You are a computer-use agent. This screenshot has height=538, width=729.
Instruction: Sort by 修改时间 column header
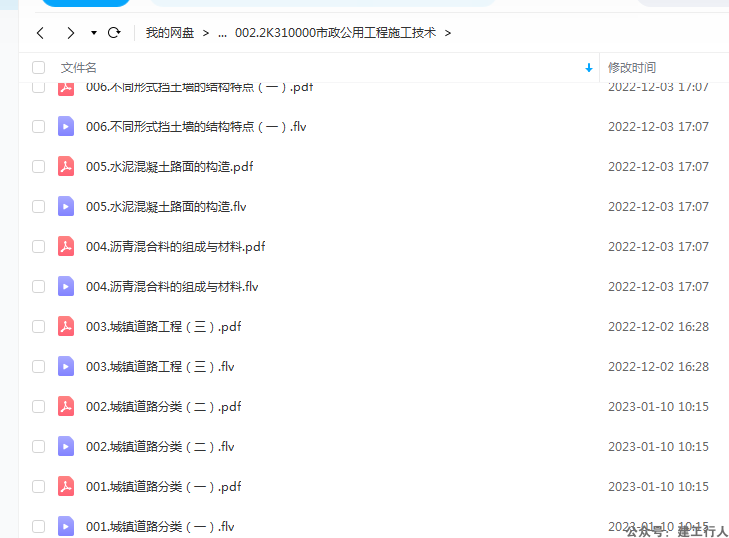[632, 67]
